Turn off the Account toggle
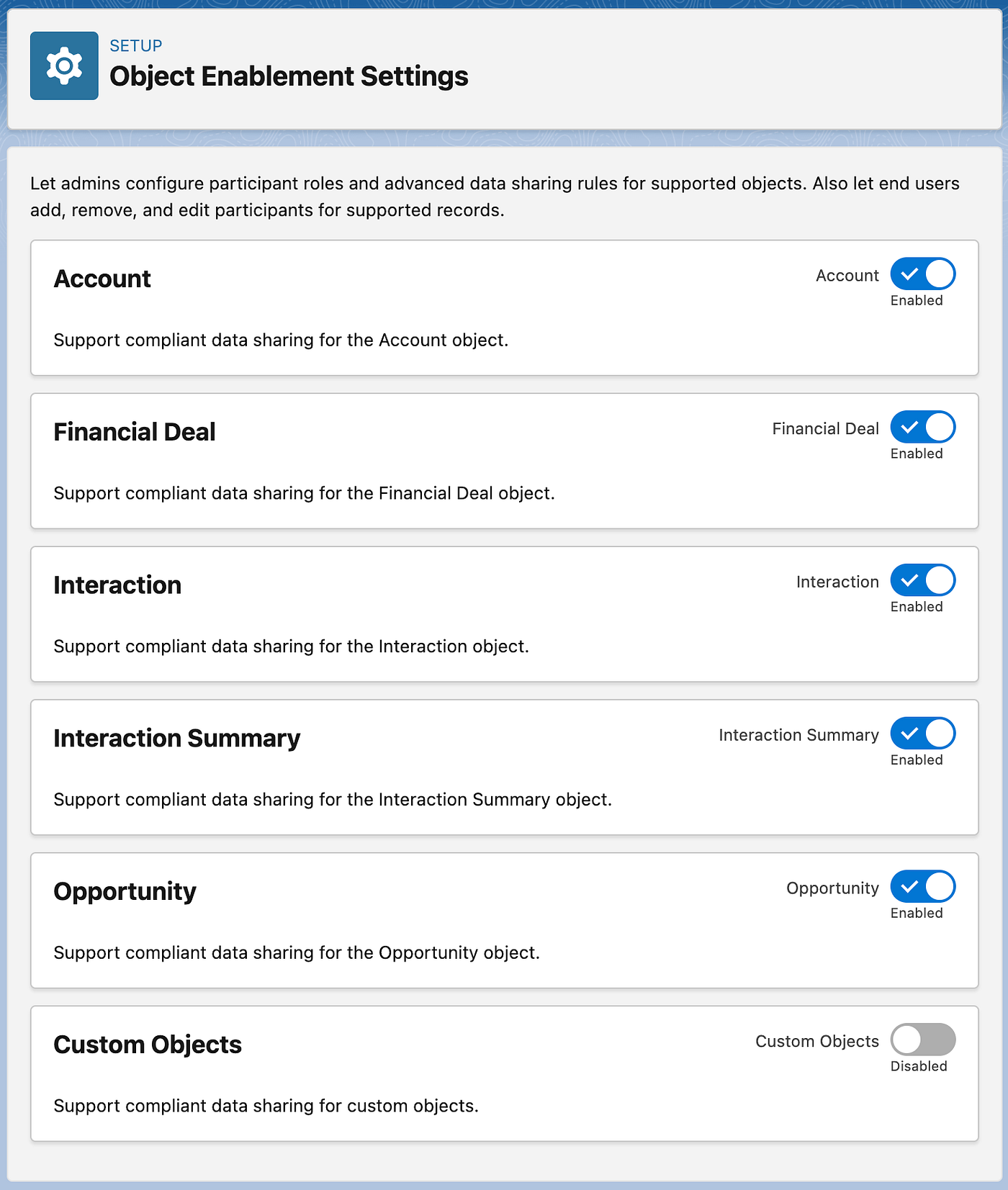The width and height of the screenshot is (1008, 1190). click(x=922, y=274)
